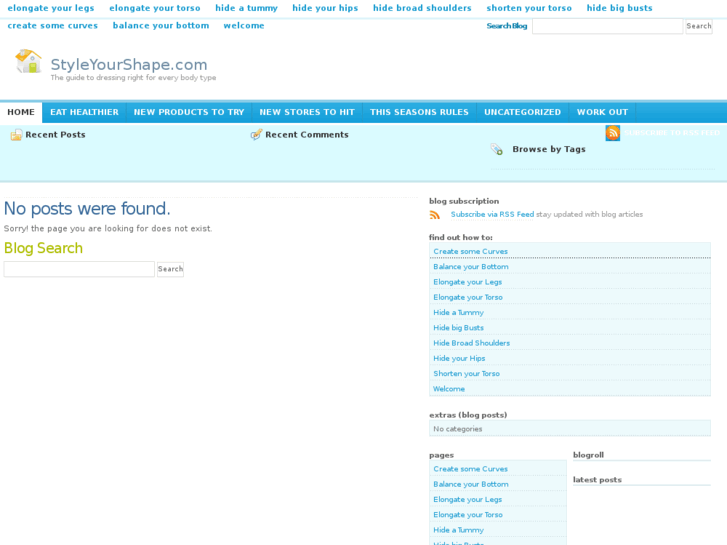Open Welcome in sidebar list
This screenshot has width=727, height=545.
pyautogui.click(x=449, y=389)
